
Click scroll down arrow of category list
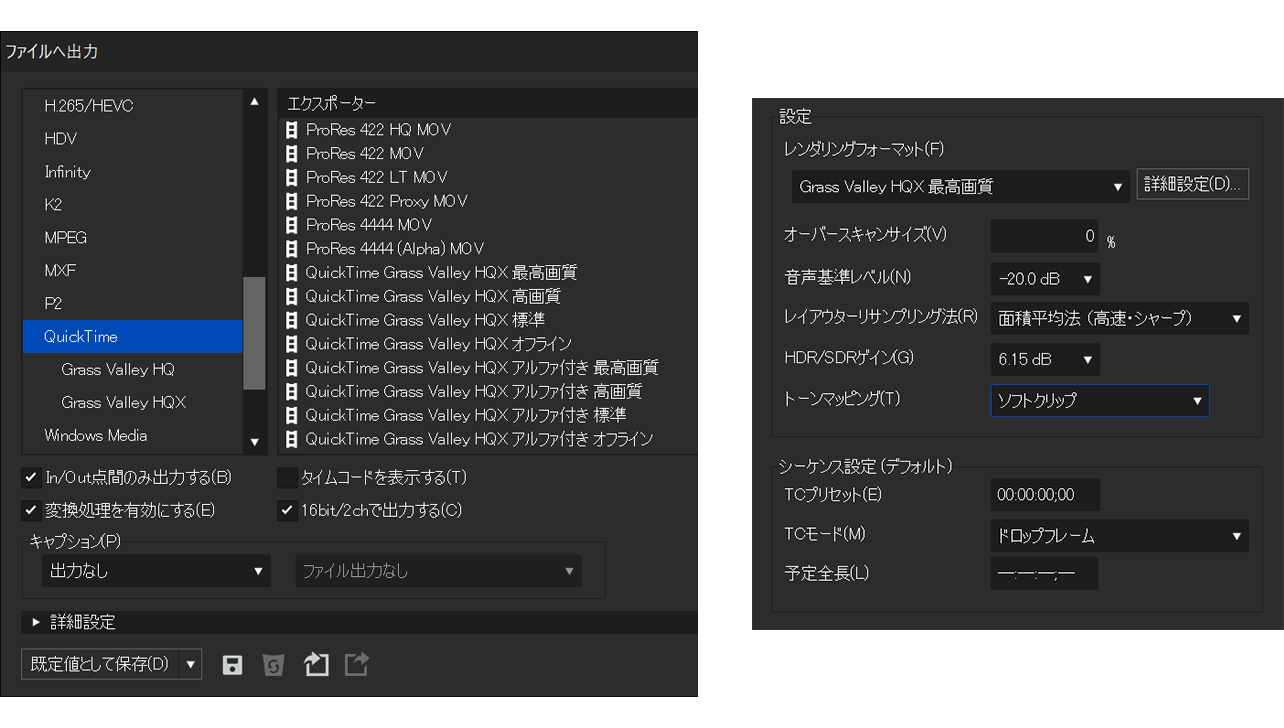254,442
